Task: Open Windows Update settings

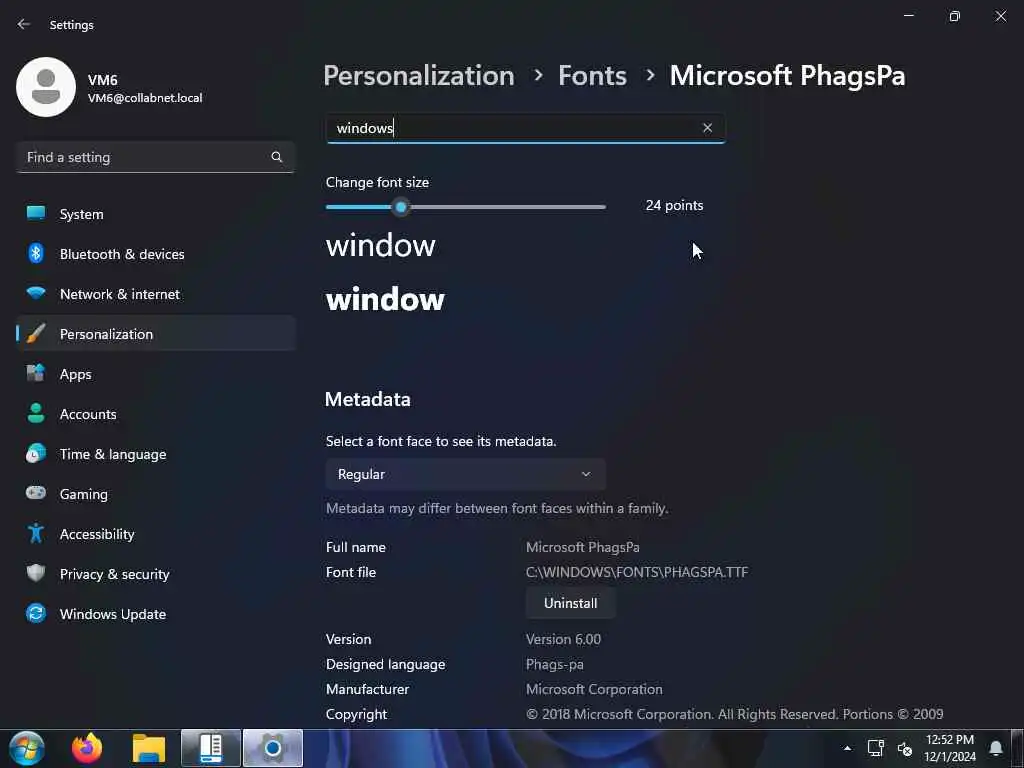Action: point(155,614)
